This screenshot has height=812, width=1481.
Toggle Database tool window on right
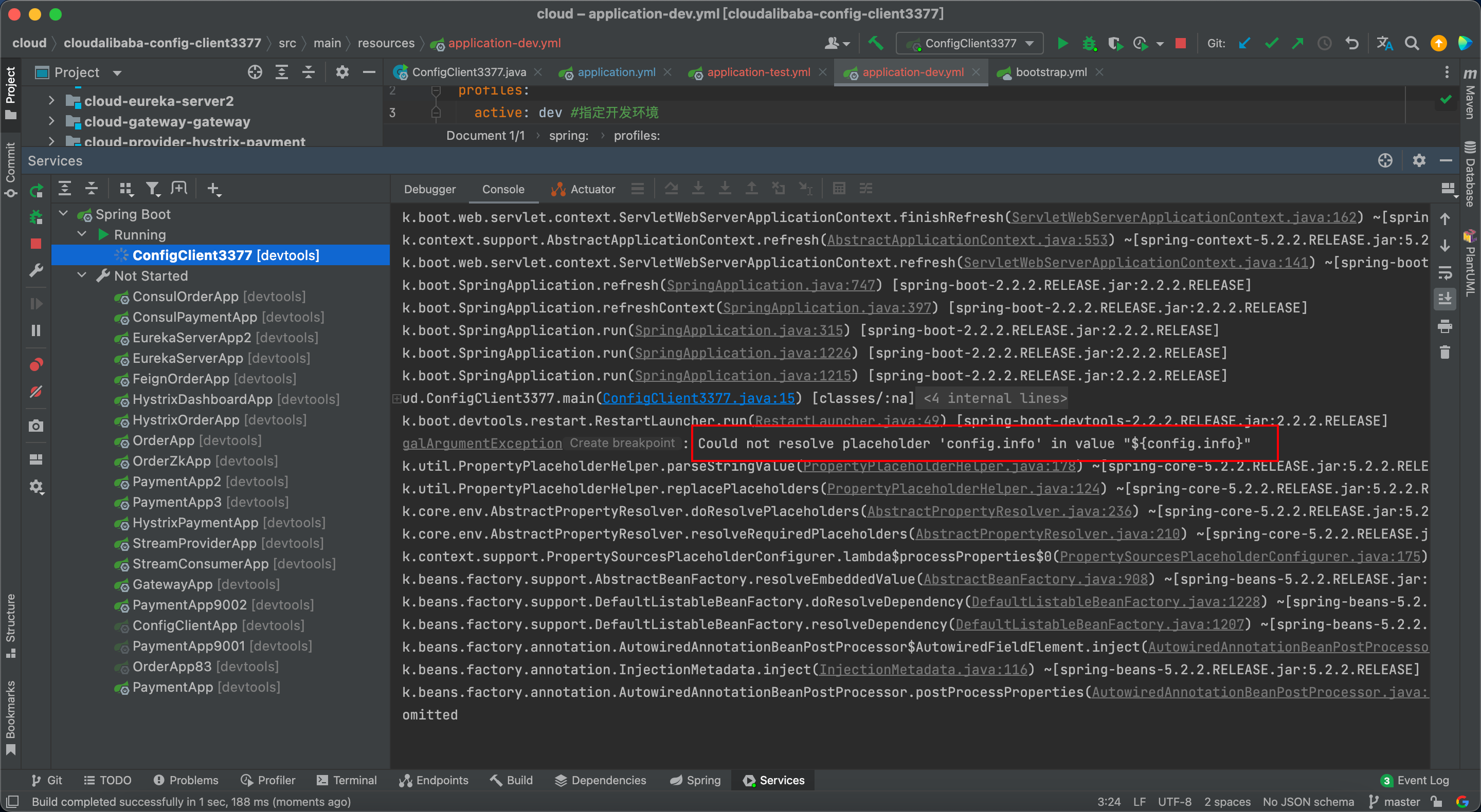click(x=1470, y=174)
